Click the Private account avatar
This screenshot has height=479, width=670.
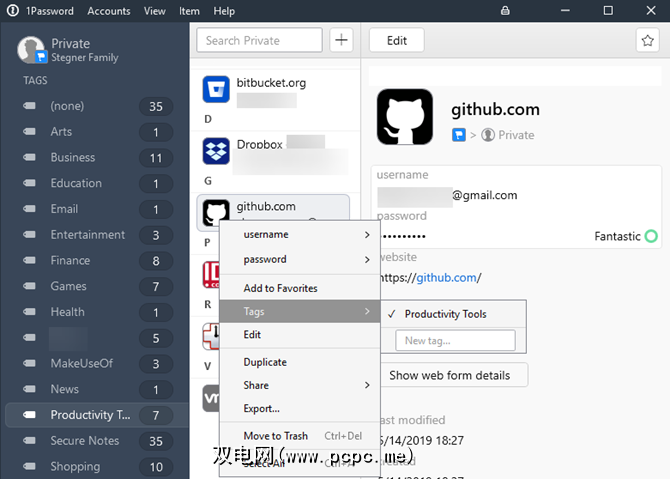(31, 50)
